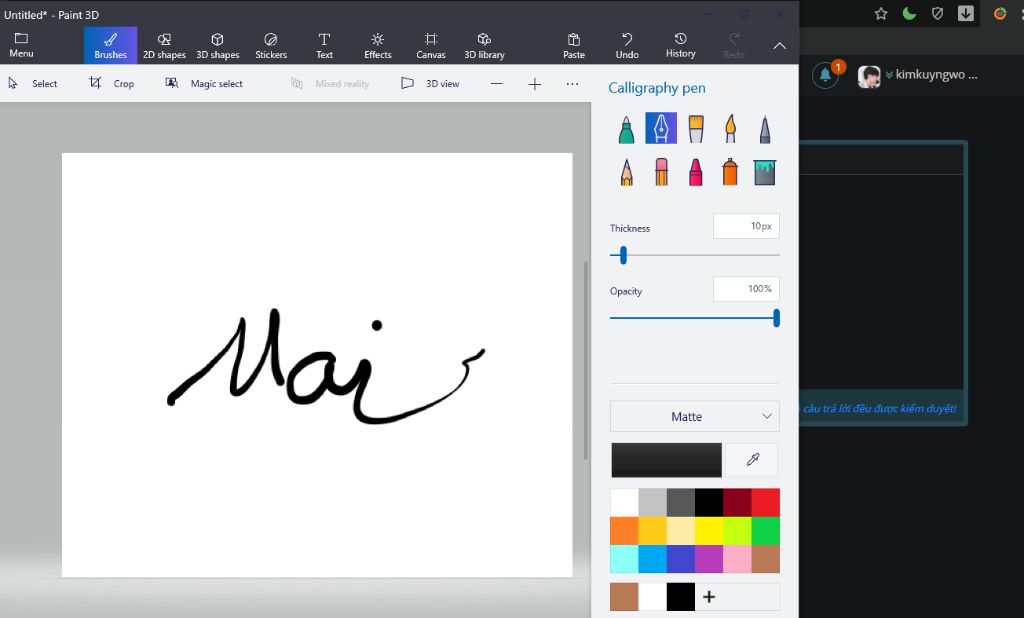Switch to the Brushes tab

pyautogui.click(x=110, y=45)
